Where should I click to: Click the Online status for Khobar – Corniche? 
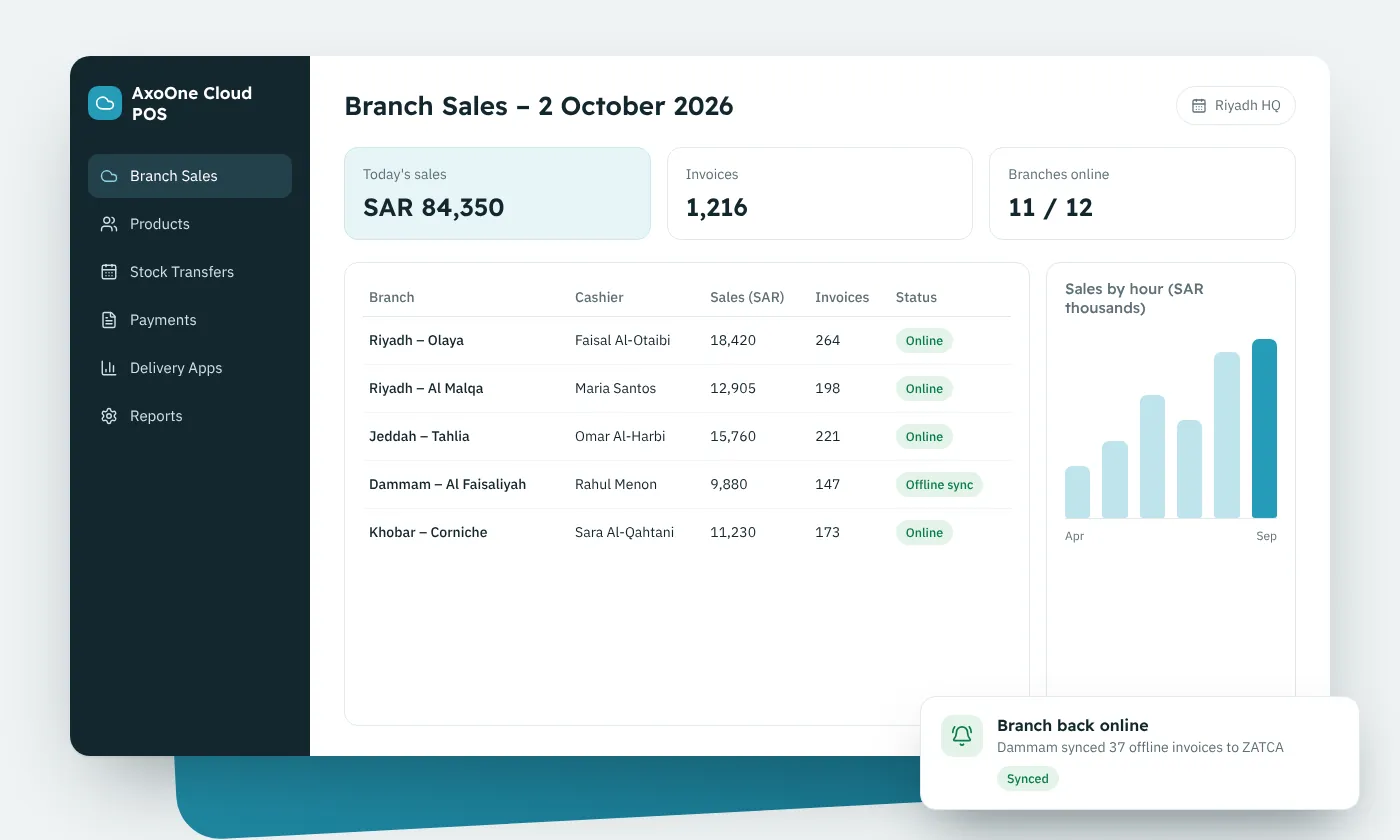[x=924, y=533]
